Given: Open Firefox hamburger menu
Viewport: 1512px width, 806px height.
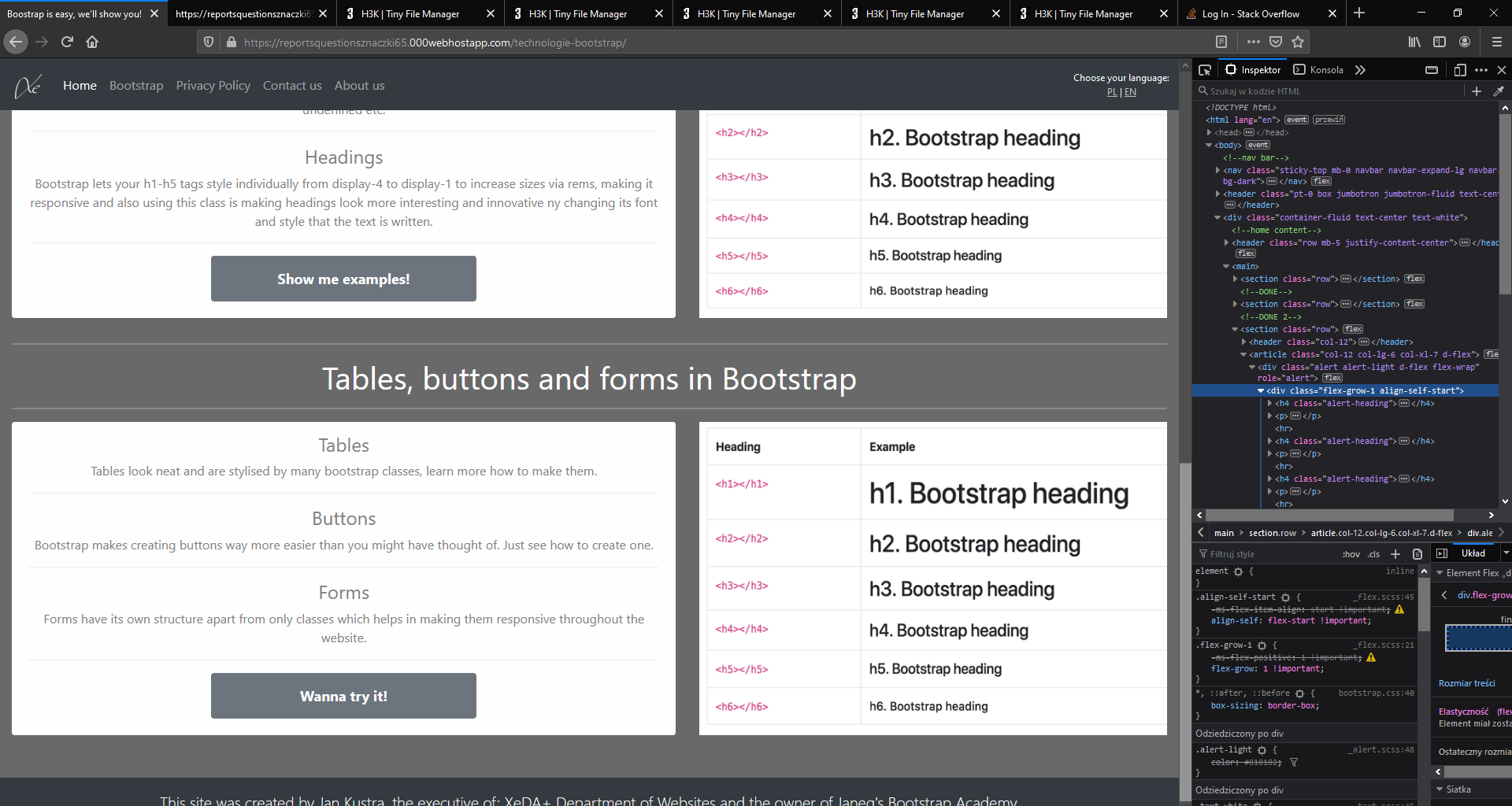Looking at the screenshot, I should pyautogui.click(x=1496, y=42).
